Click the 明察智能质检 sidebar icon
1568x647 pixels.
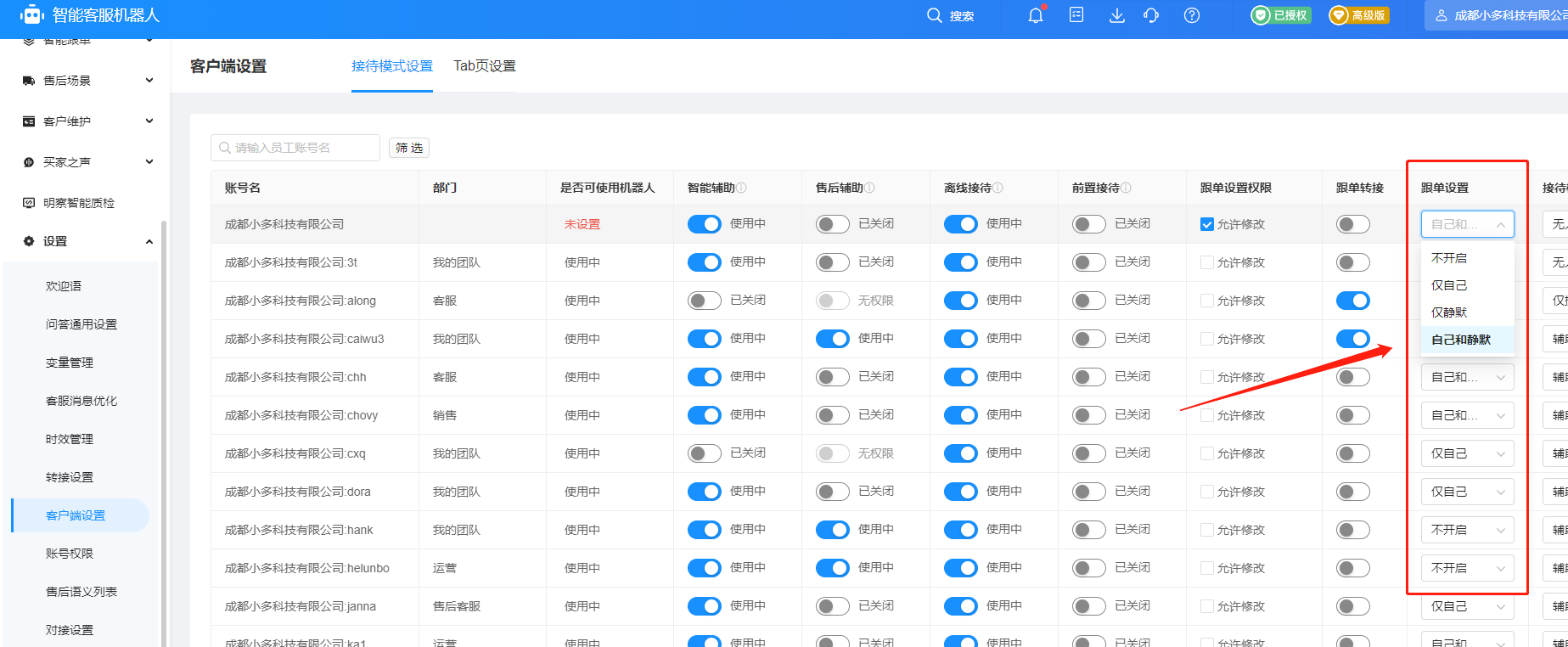tap(29, 203)
